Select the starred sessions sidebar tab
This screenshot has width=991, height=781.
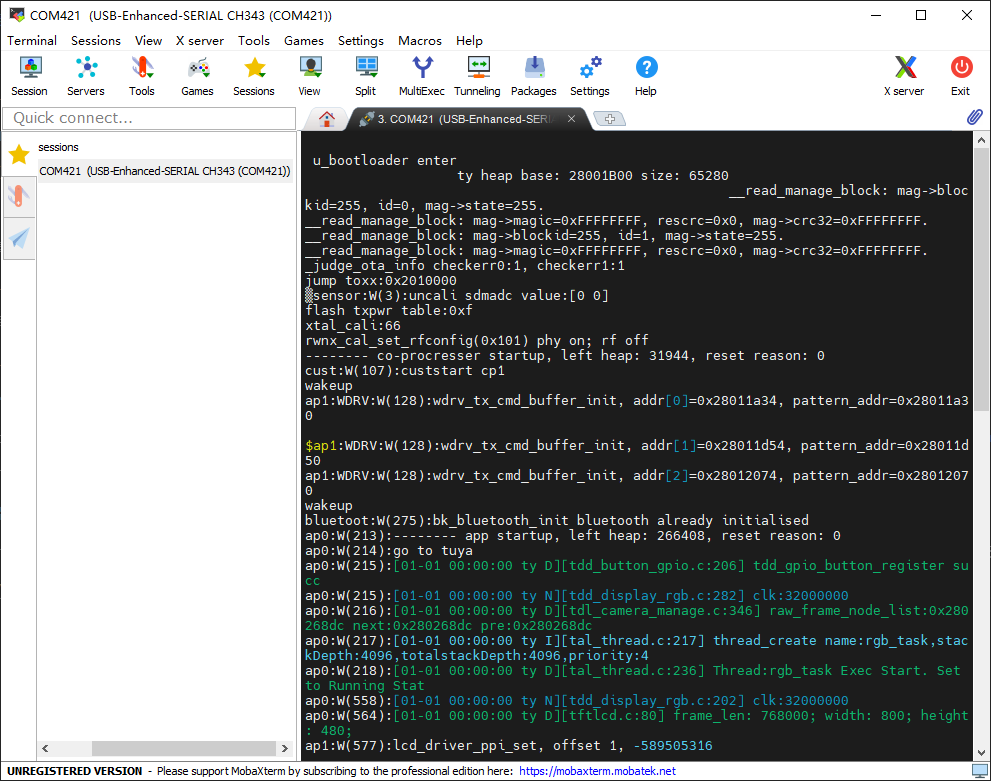point(19,154)
